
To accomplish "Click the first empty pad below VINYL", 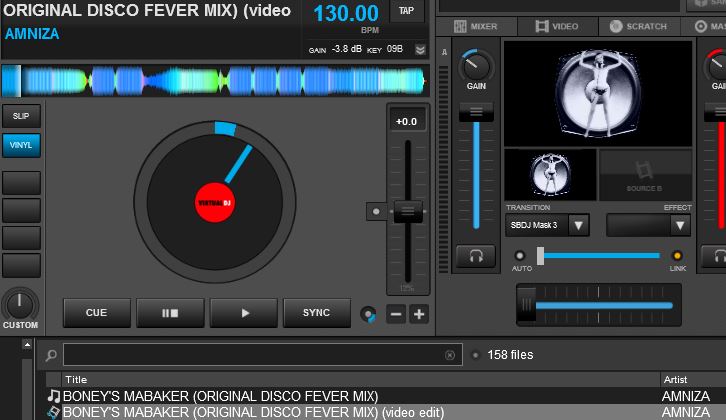I will tap(21, 182).
